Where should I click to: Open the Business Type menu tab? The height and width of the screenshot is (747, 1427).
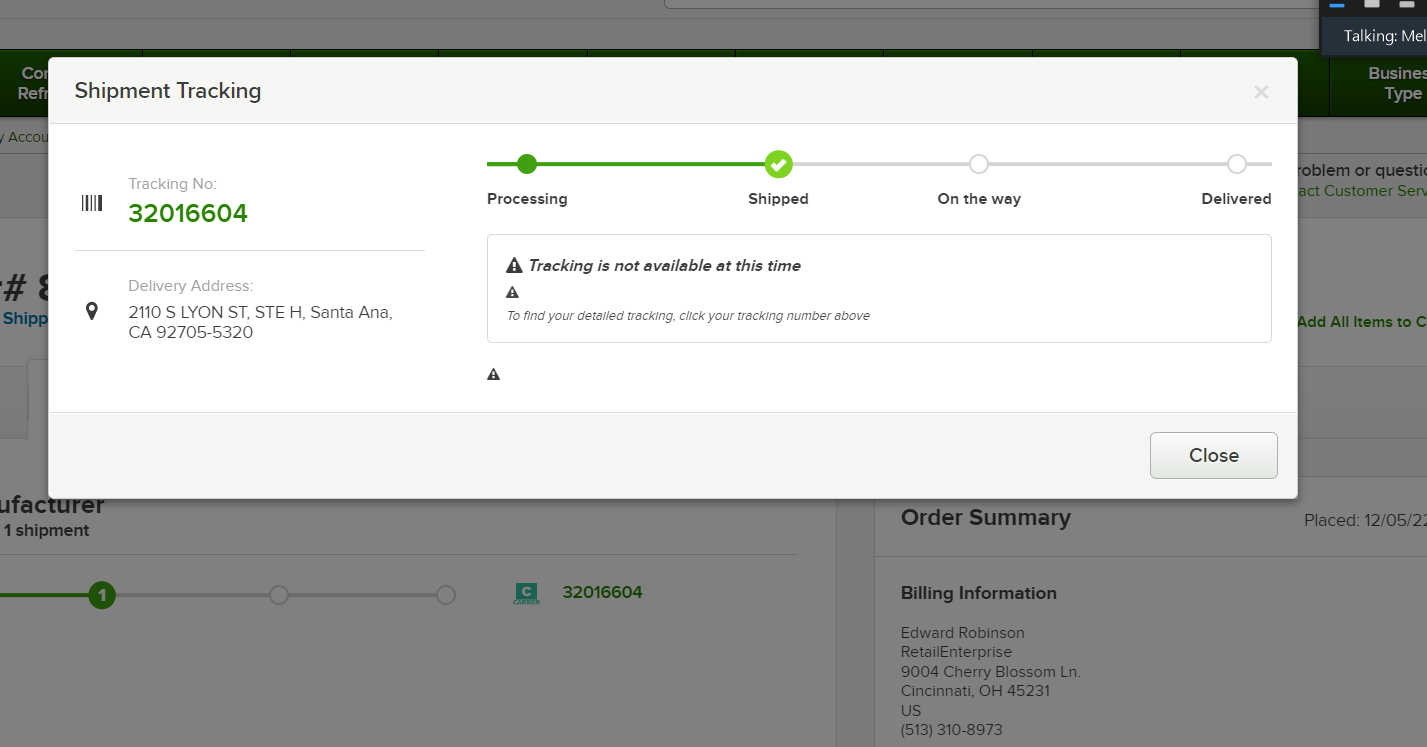(x=1396, y=83)
